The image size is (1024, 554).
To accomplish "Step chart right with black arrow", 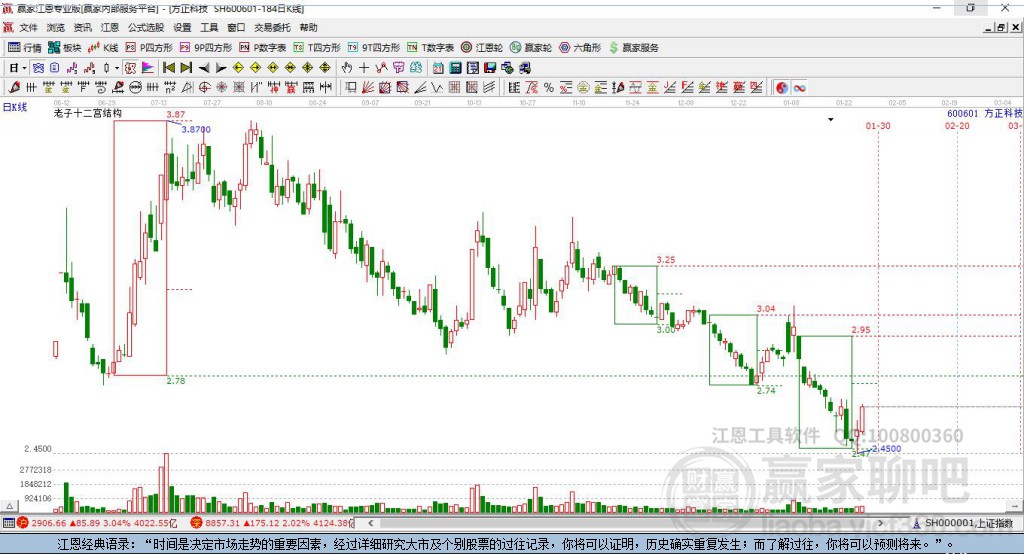I will point(221,68).
